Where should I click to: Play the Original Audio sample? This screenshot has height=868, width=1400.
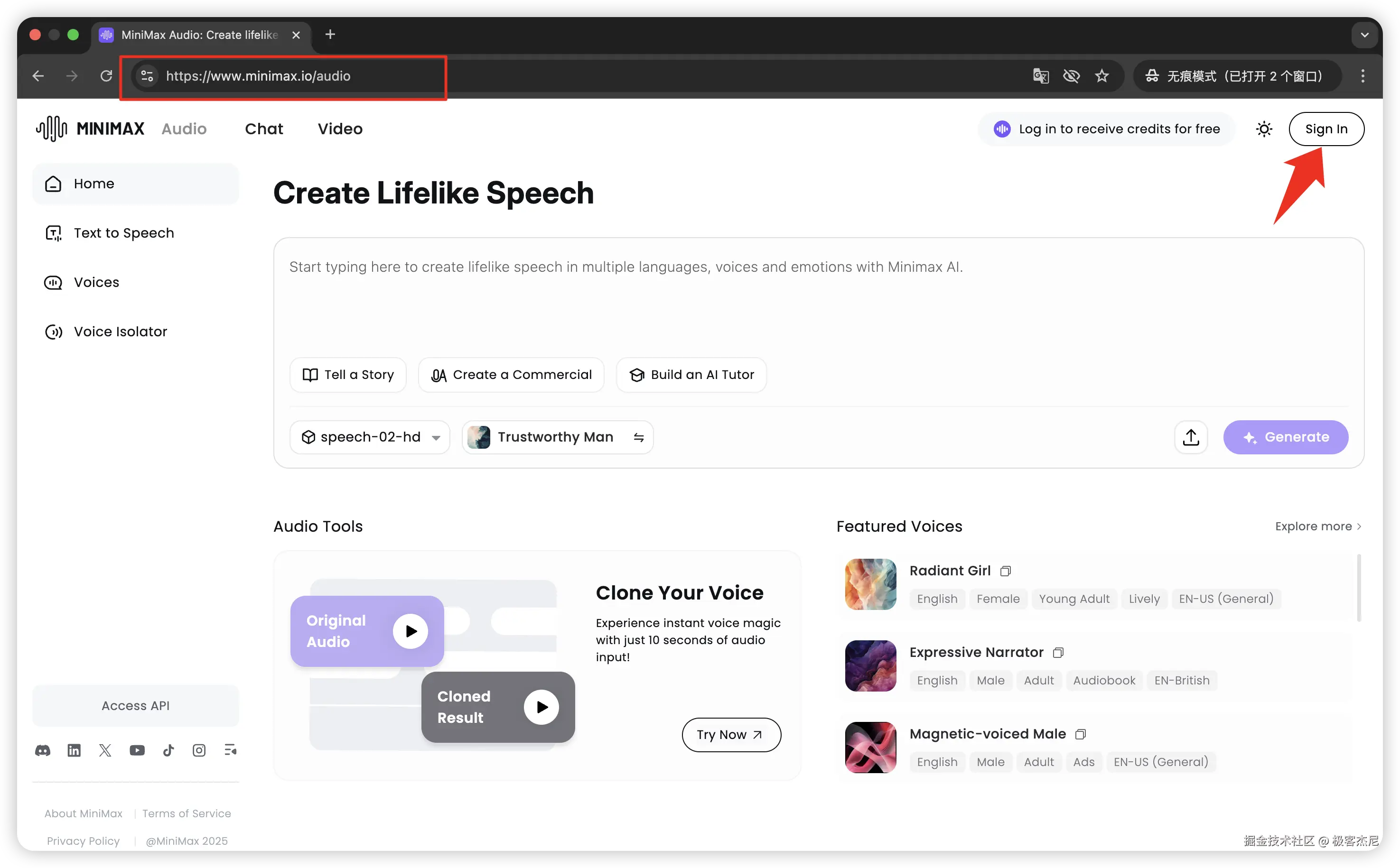click(x=410, y=631)
